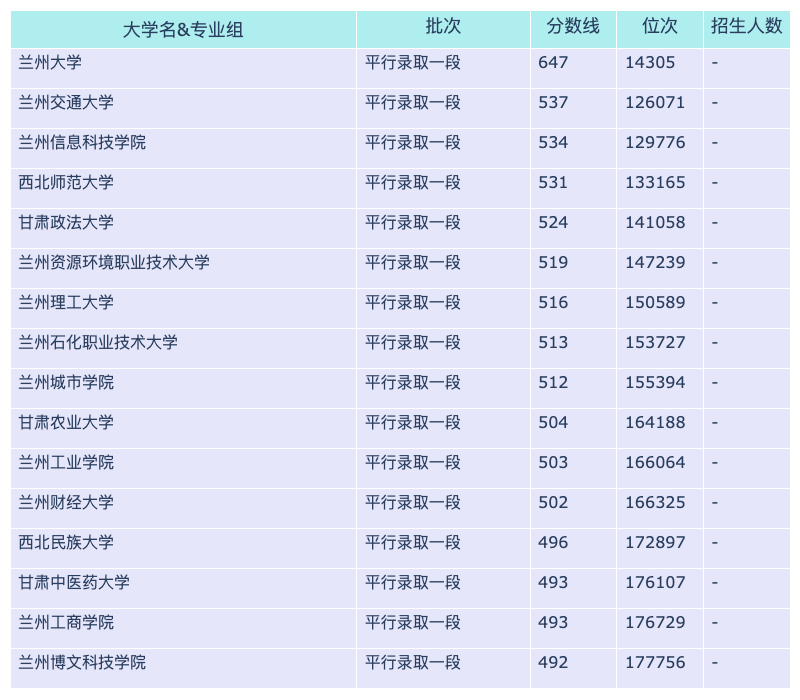Click 平行录取一段 in the 兰州大学 row
800x700 pixels.
[x=413, y=62]
